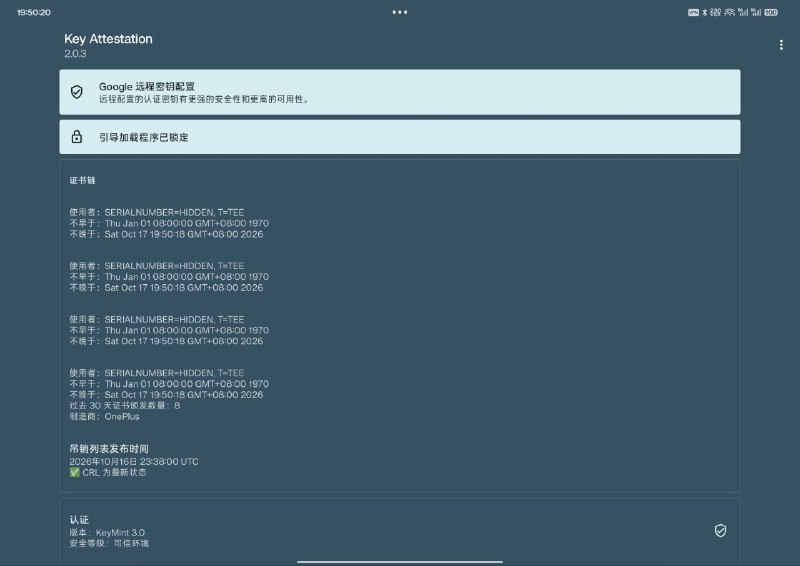
Task: Tap the Bluetooth status bar icon
Action: click(x=705, y=13)
